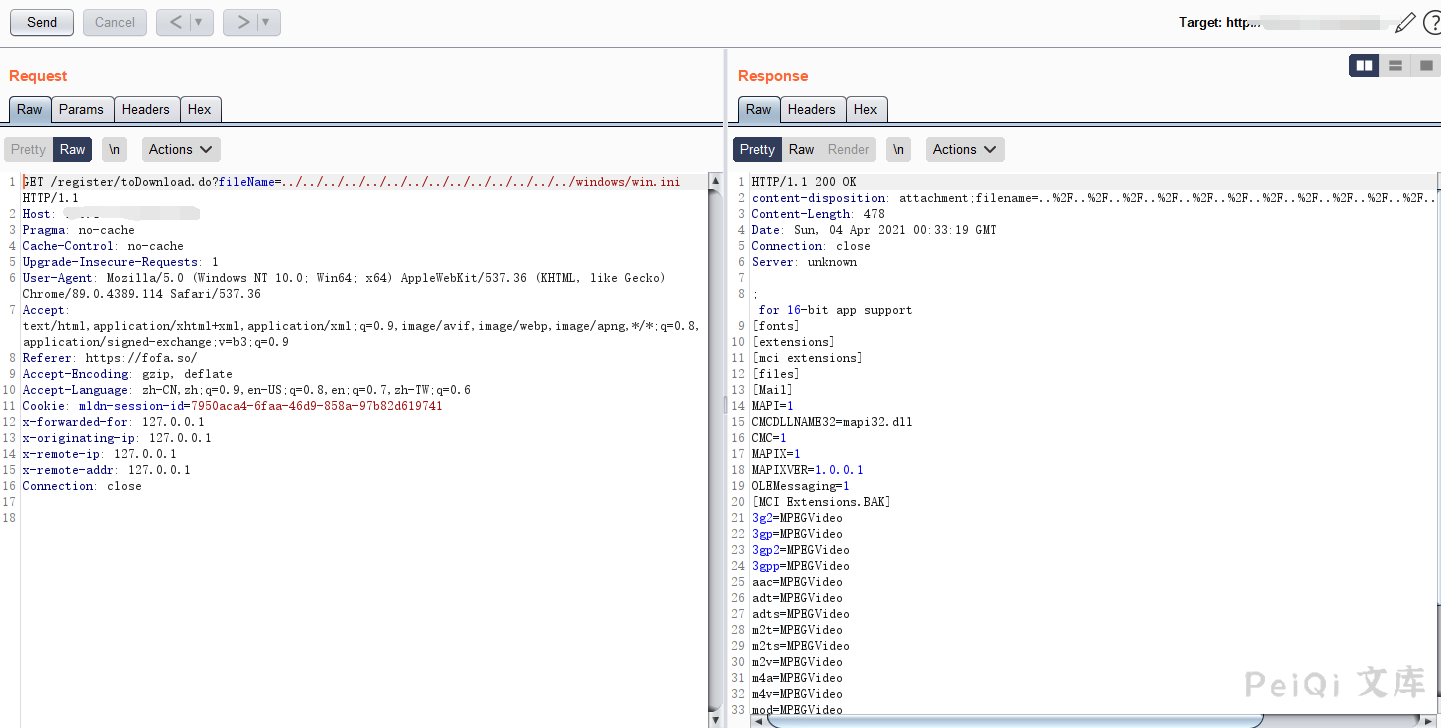Open the back history dropdown arrow
1441x728 pixels.
coord(199,22)
